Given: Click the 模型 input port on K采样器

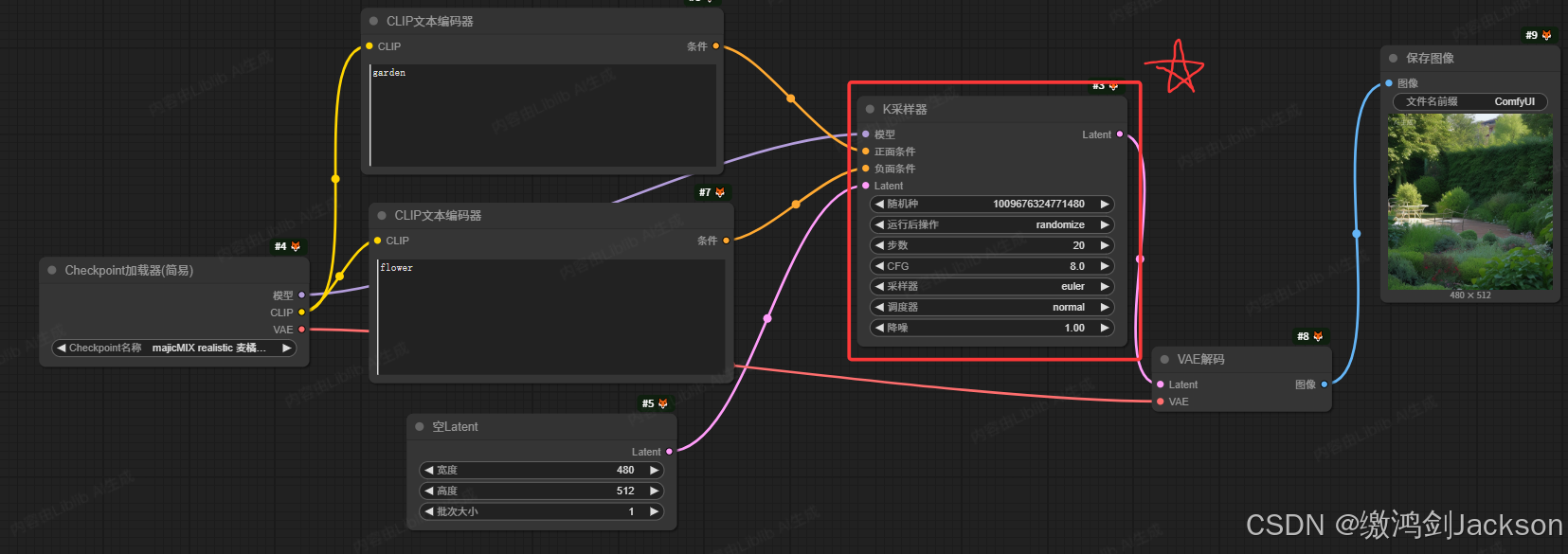Looking at the screenshot, I should [866, 134].
